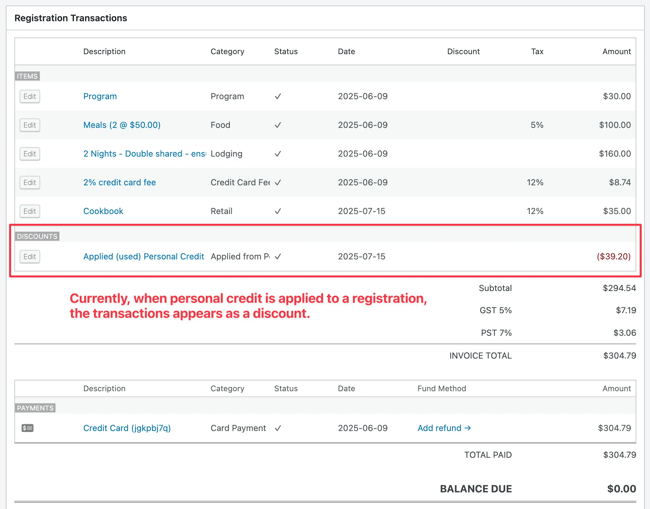650x509 pixels.
Task: Edit the Applied Personal Credit discount
Action: coord(29,257)
